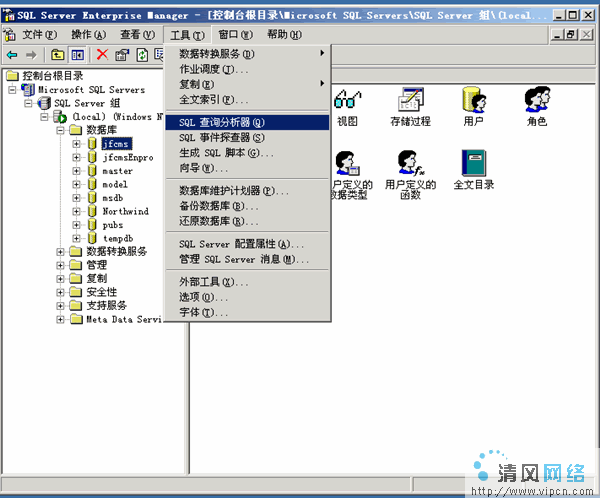This screenshot has height=498, width=600.
Task: Select 还原数据库(R) menu item
Action: click(247, 221)
